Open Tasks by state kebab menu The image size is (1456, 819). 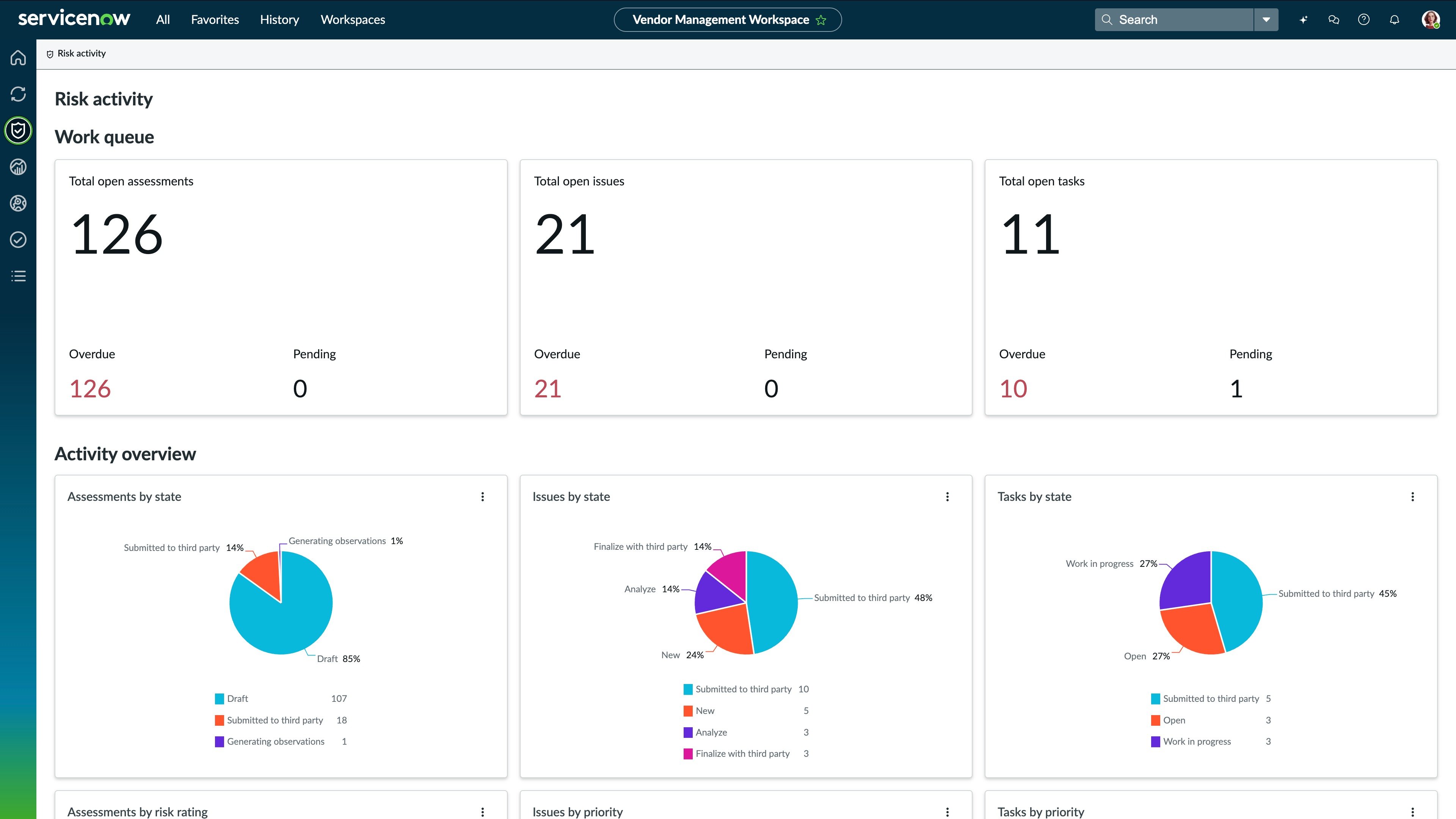[x=1412, y=497]
